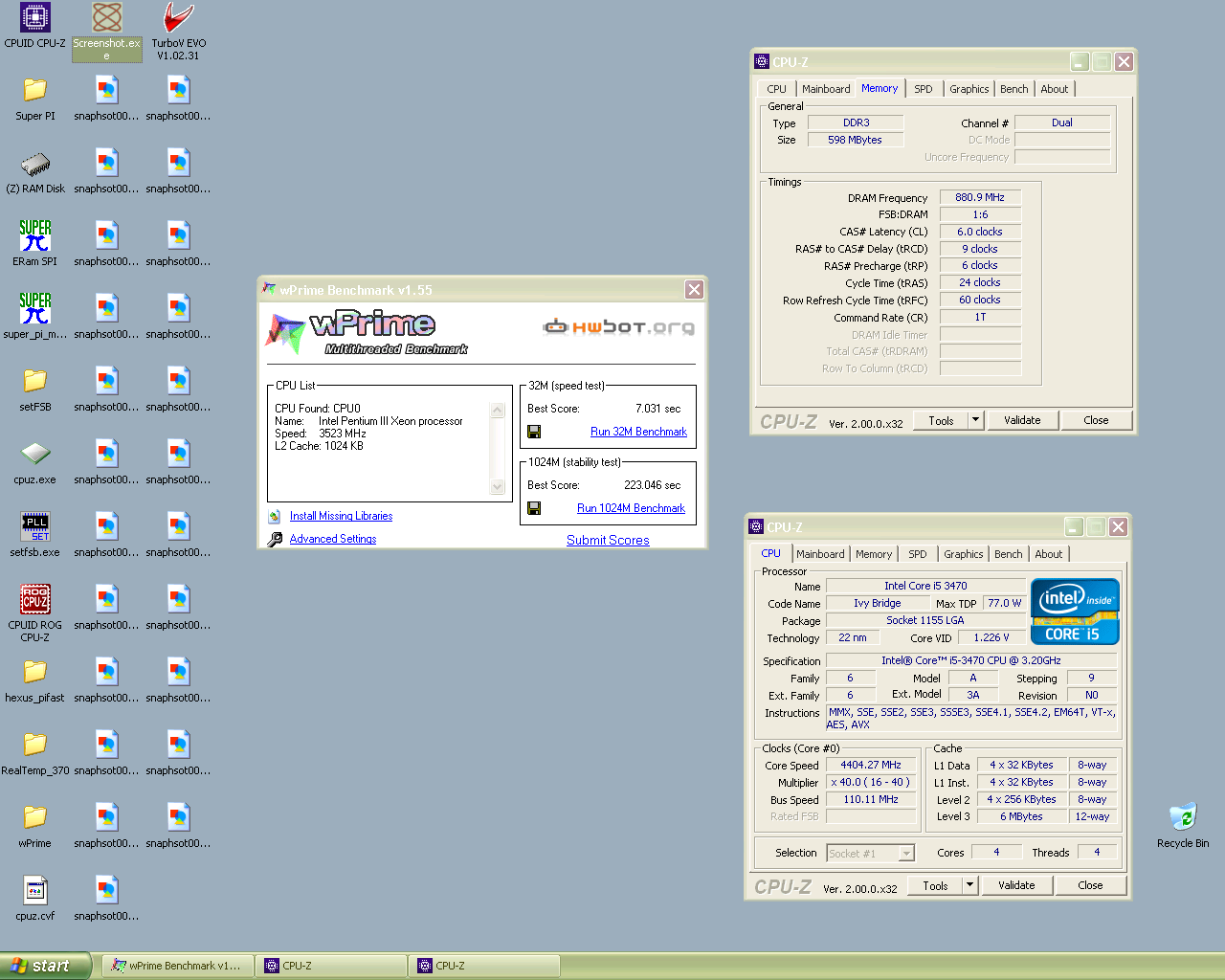Click the save icon beside 1024M best score
This screenshot has width=1225, height=980.
(534, 508)
